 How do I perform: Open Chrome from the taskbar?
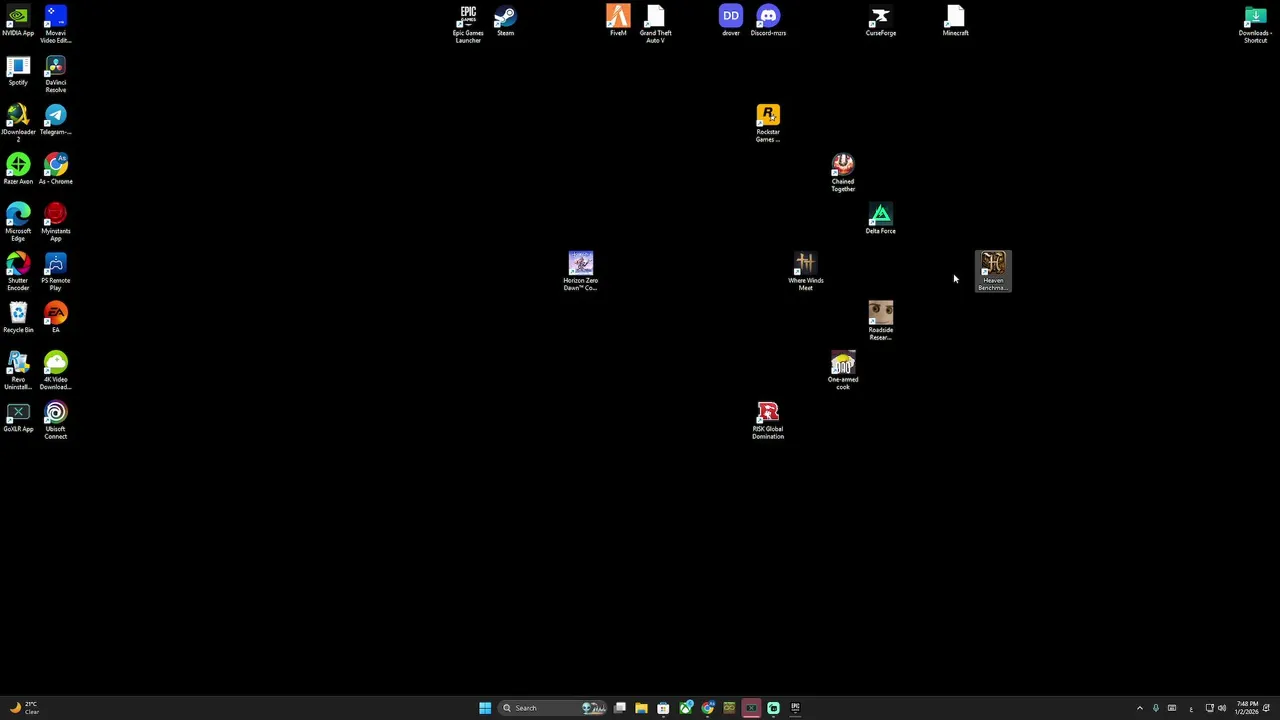point(708,708)
